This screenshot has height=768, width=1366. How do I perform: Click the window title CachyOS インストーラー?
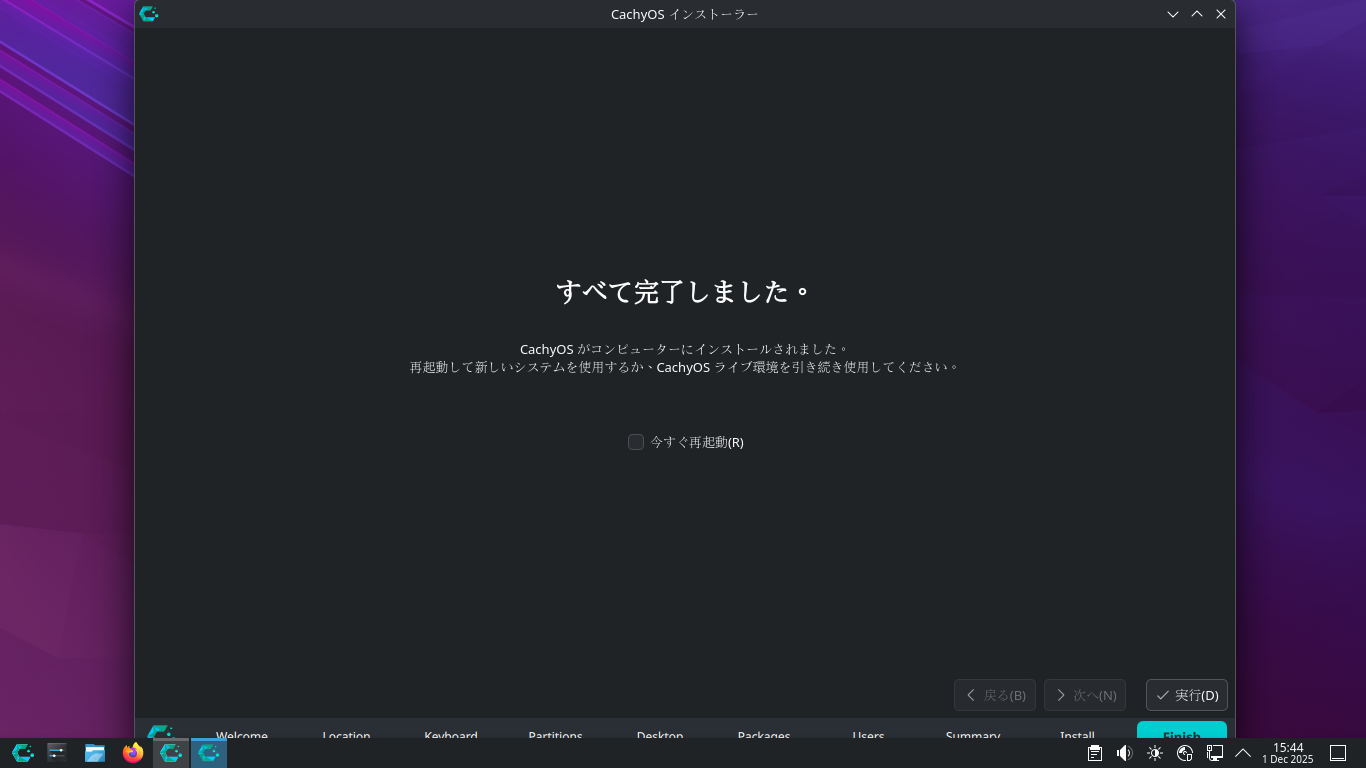pyautogui.click(x=685, y=14)
